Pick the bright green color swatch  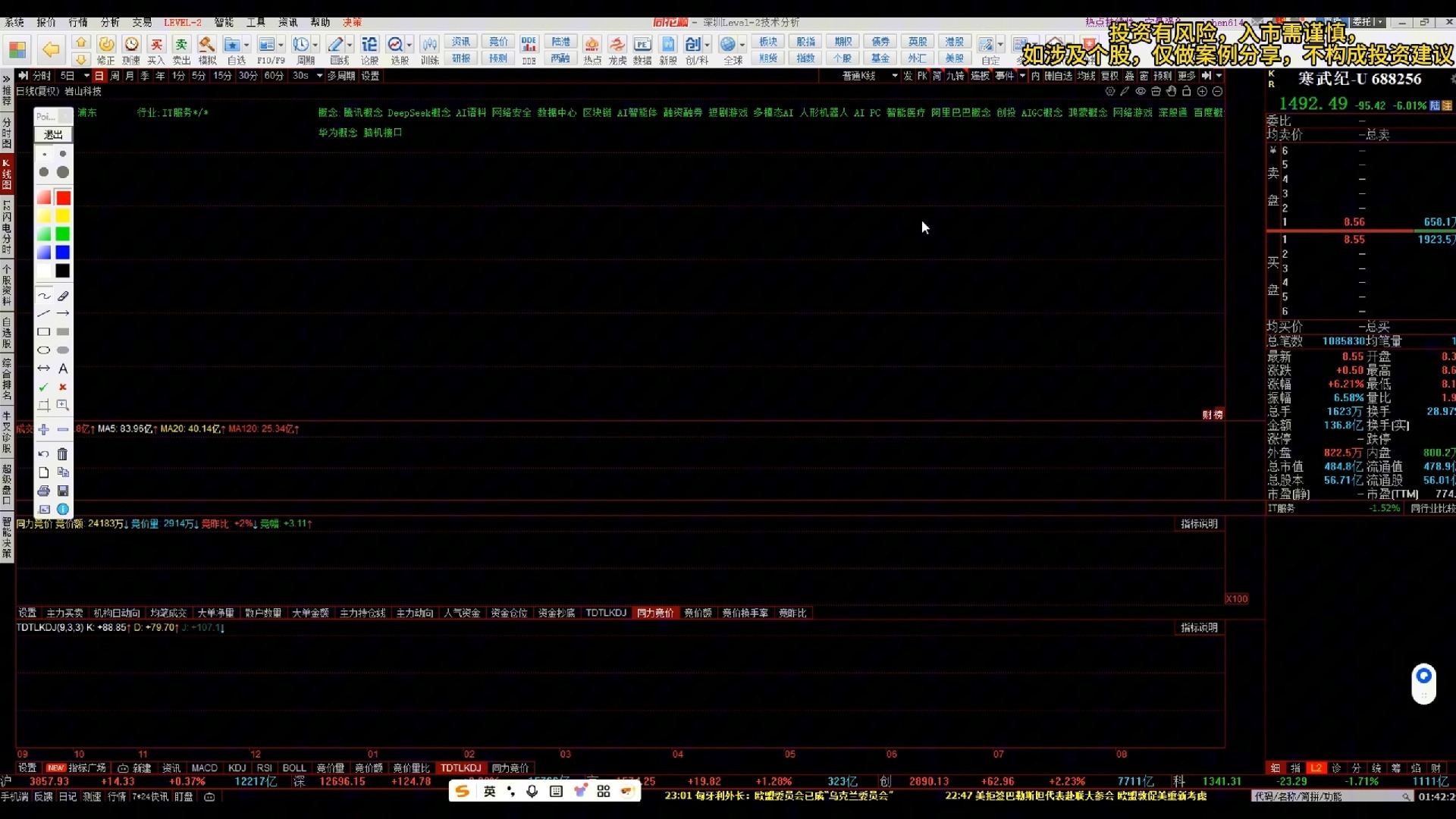coord(63,234)
